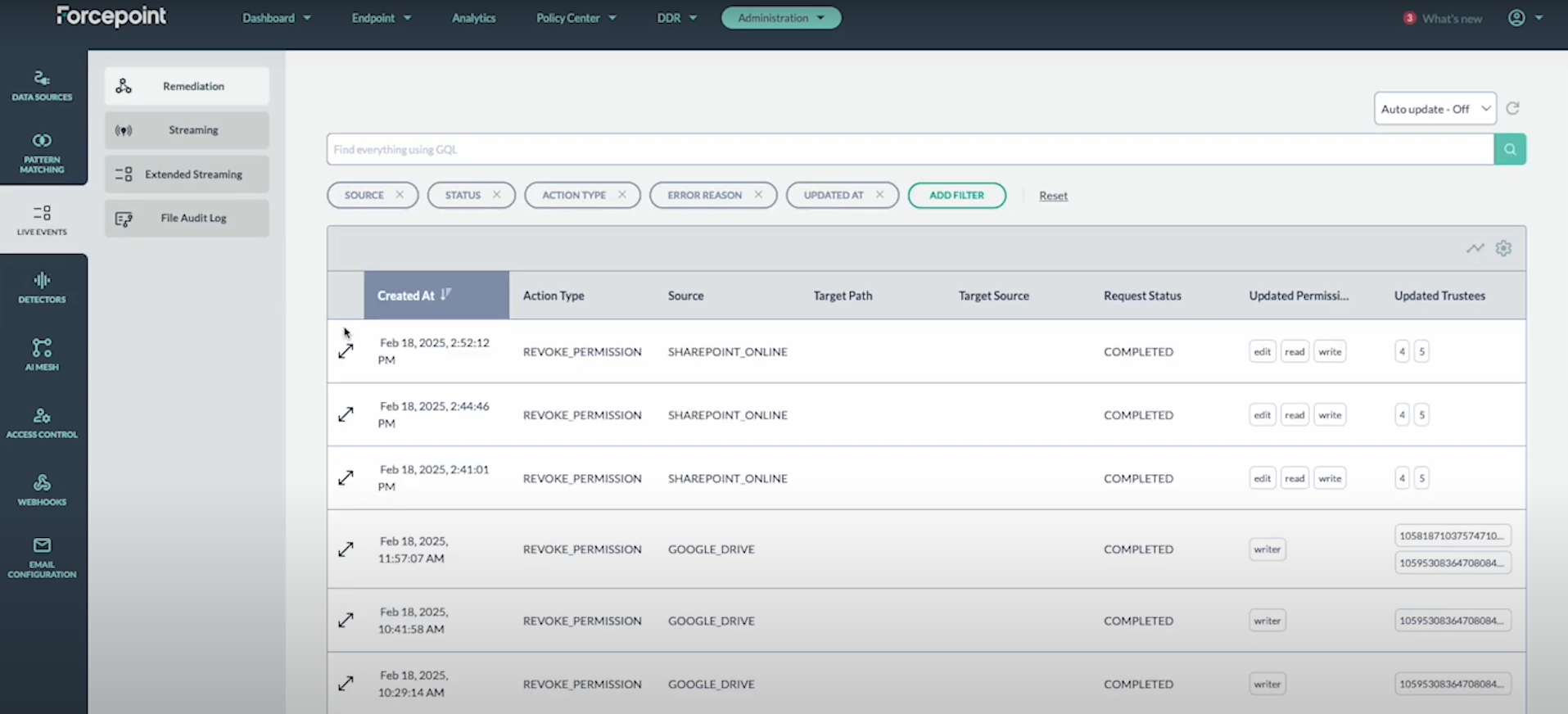Open the Analytics menu item

tap(473, 18)
